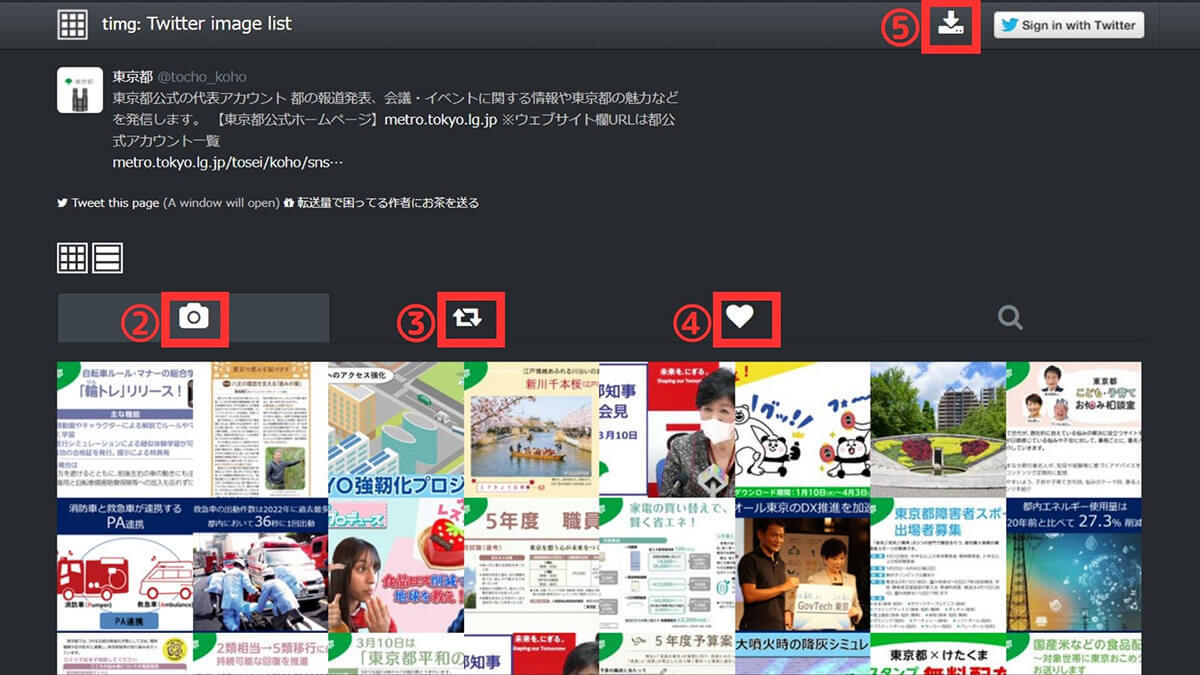Select the likes heart tab
This screenshot has height=675, width=1200.
[739, 317]
